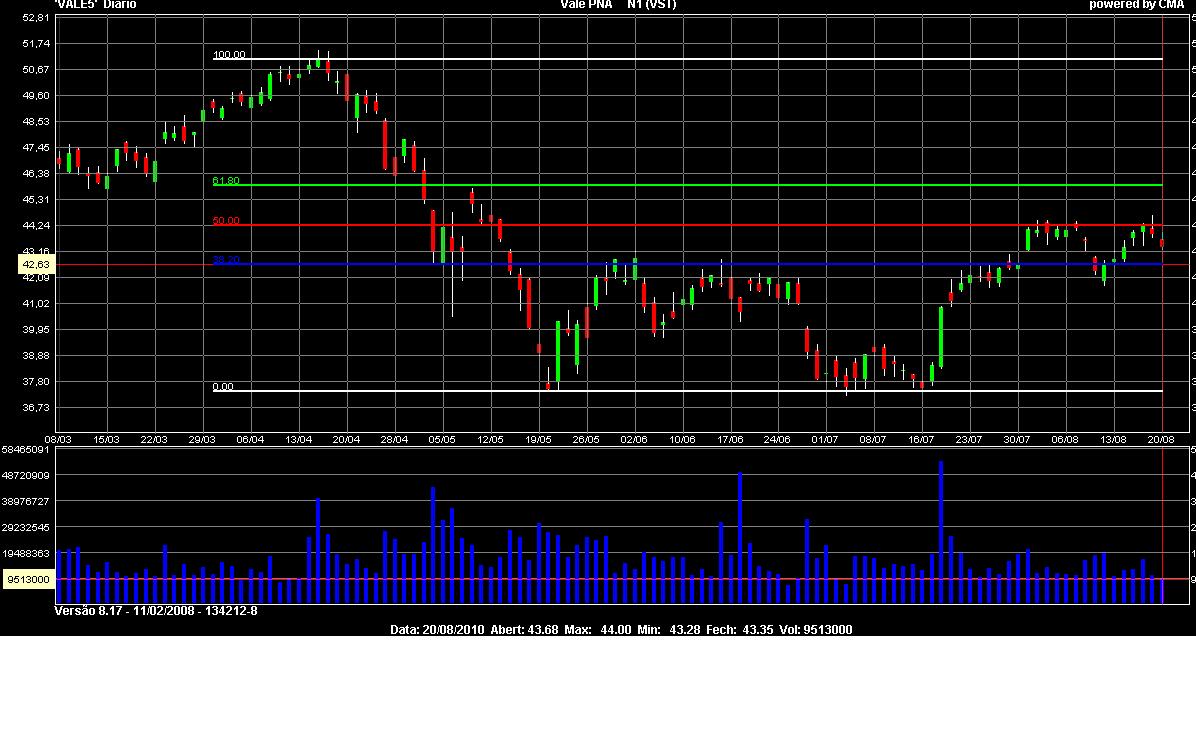Select the 19/05 date axis marker
The width and height of the screenshot is (1196, 751).
[x=539, y=439]
